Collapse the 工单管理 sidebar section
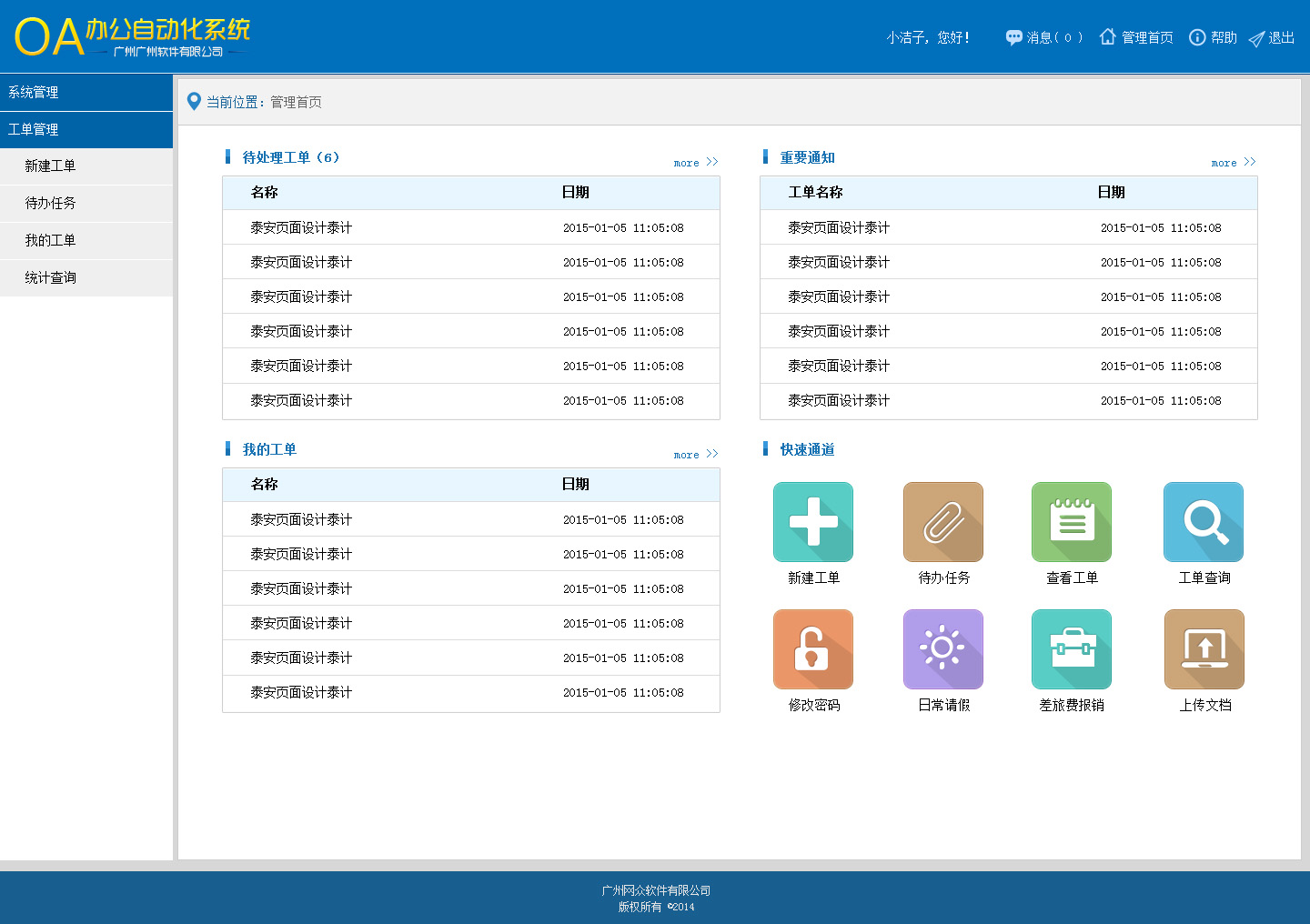Viewport: 1310px width, 924px height. [x=86, y=130]
